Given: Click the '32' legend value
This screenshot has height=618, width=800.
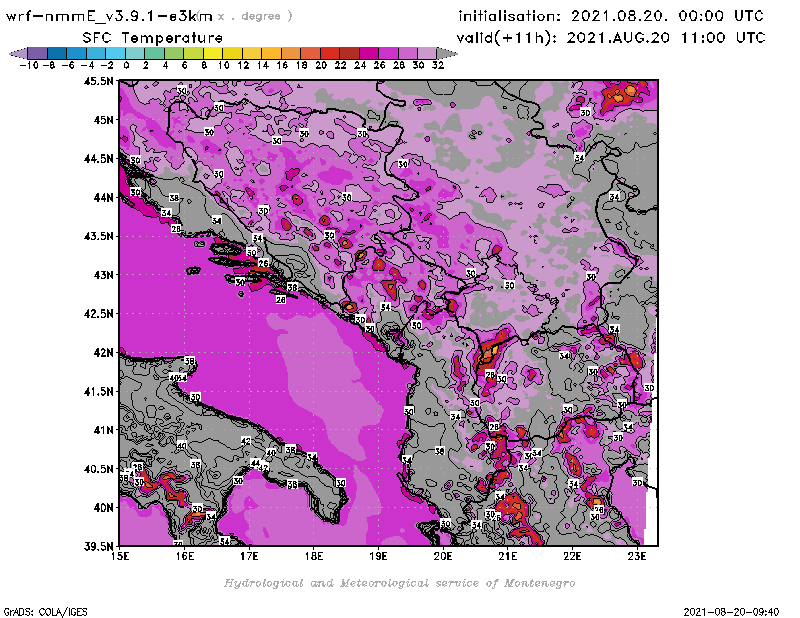Looking at the screenshot, I should point(438,65).
